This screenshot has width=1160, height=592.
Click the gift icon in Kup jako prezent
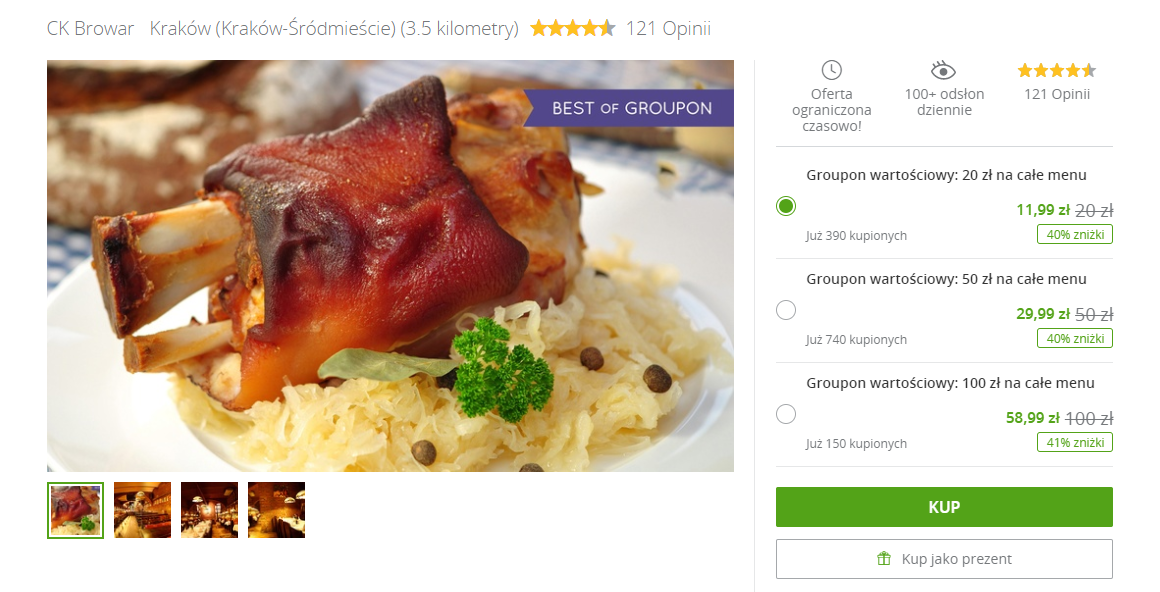883,559
